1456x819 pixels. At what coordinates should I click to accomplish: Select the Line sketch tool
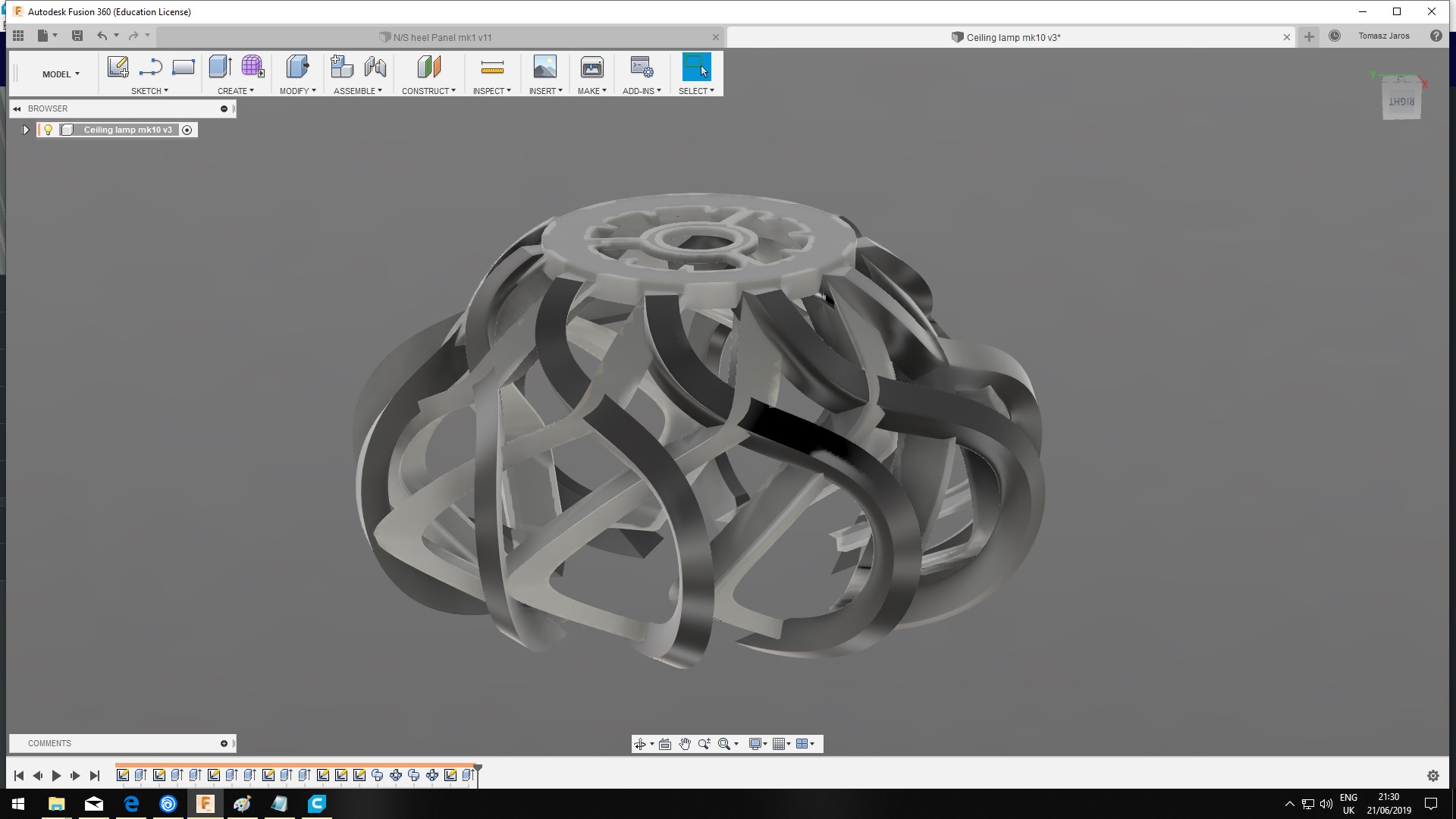coord(150,67)
